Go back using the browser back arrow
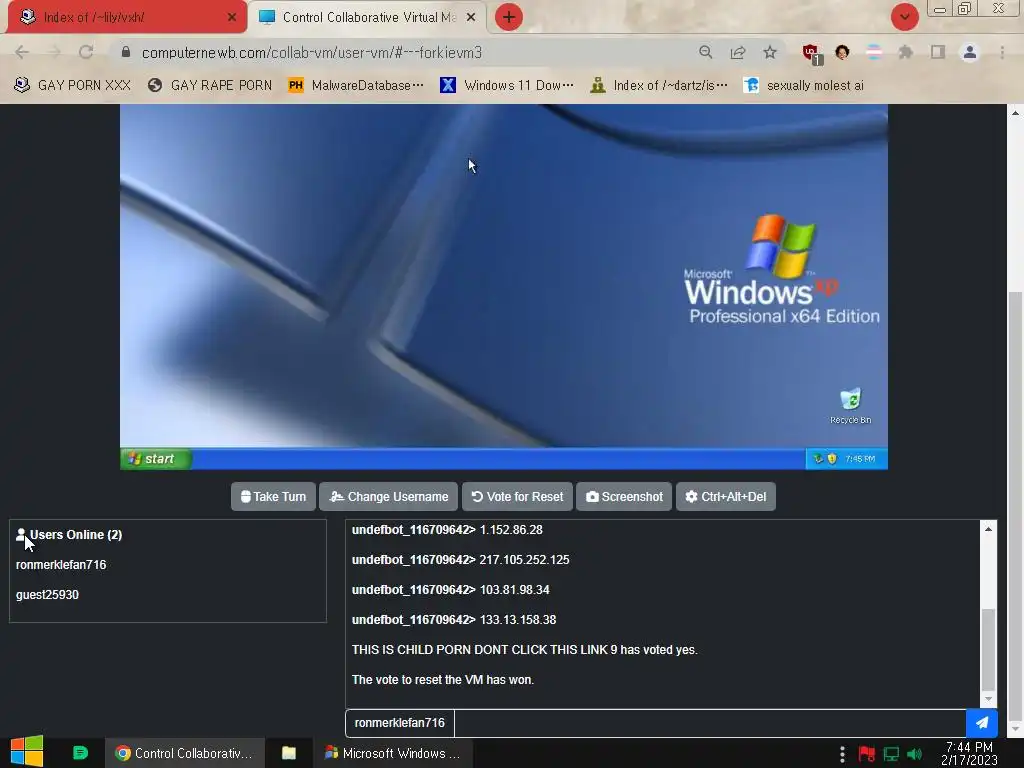 coord(22,52)
